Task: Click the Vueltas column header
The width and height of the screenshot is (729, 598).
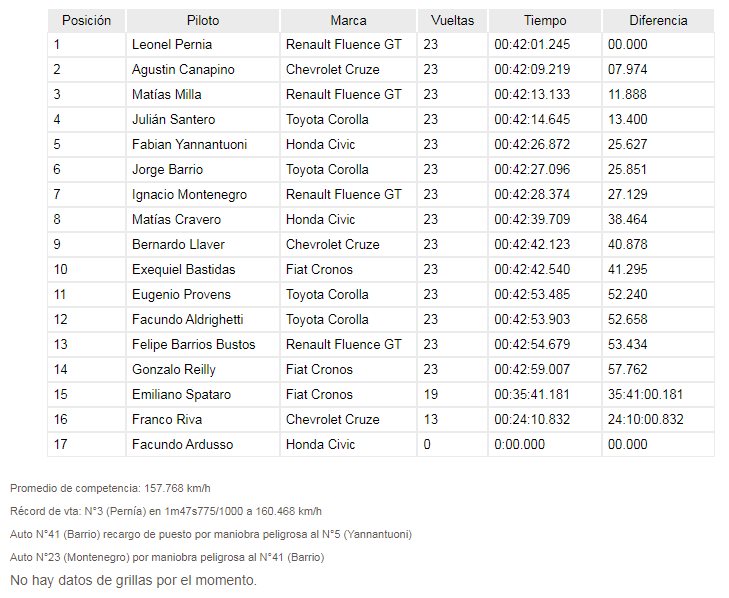Action: (x=452, y=20)
